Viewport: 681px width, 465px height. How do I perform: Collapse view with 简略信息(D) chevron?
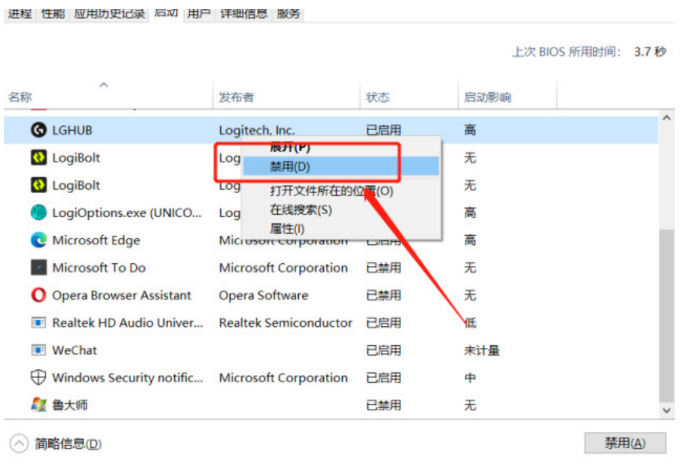pos(18,443)
